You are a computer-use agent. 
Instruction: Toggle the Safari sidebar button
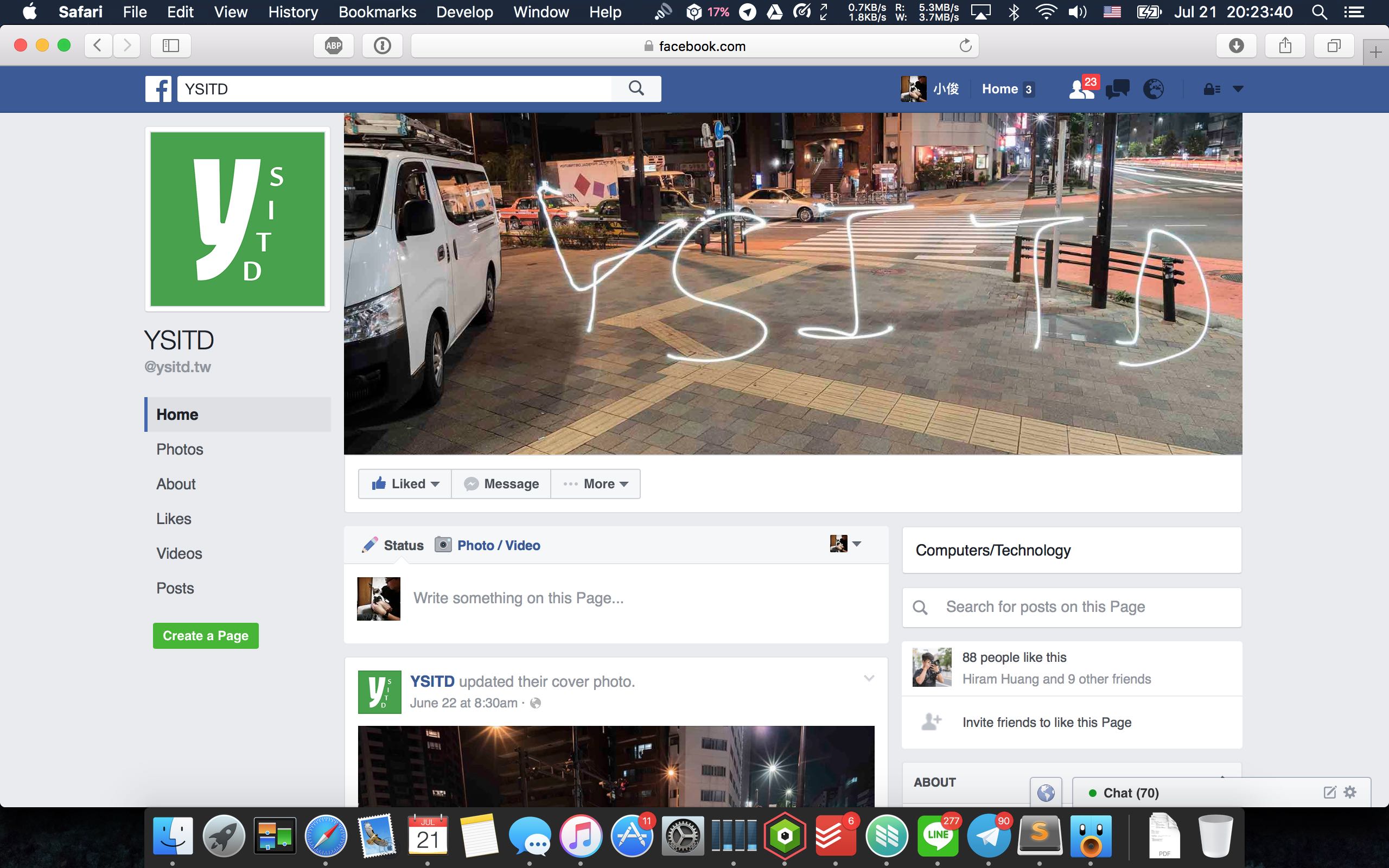(170, 46)
